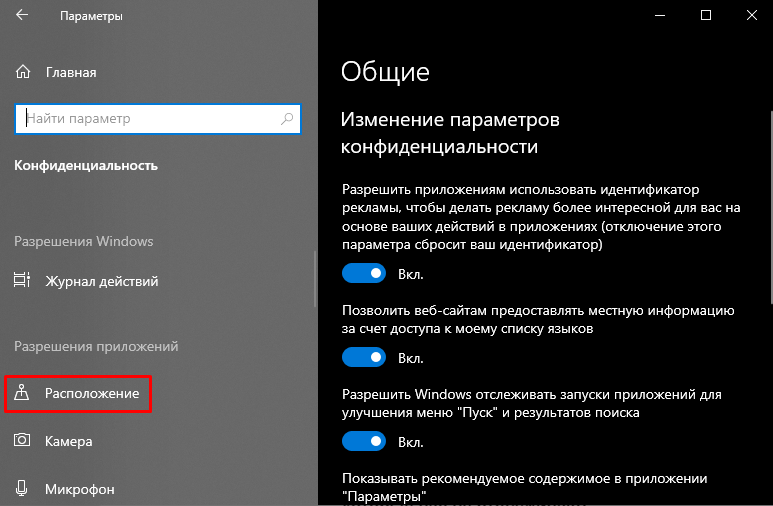Open the Главная home icon
The height and width of the screenshot is (506, 773).
(23, 72)
